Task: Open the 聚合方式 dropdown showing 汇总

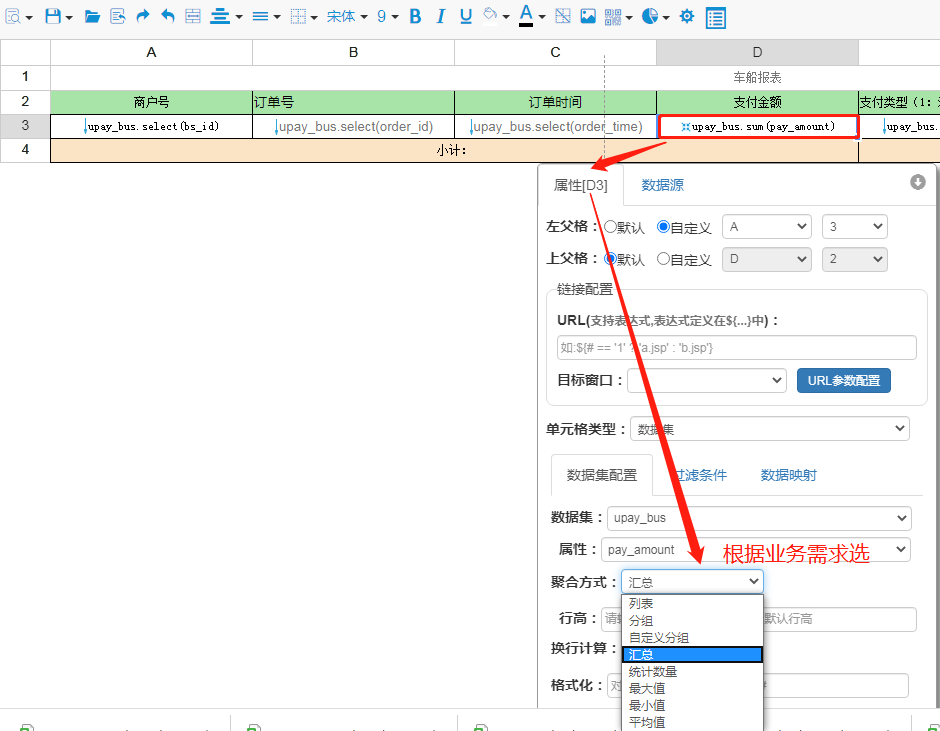Action: pyautogui.click(x=692, y=582)
